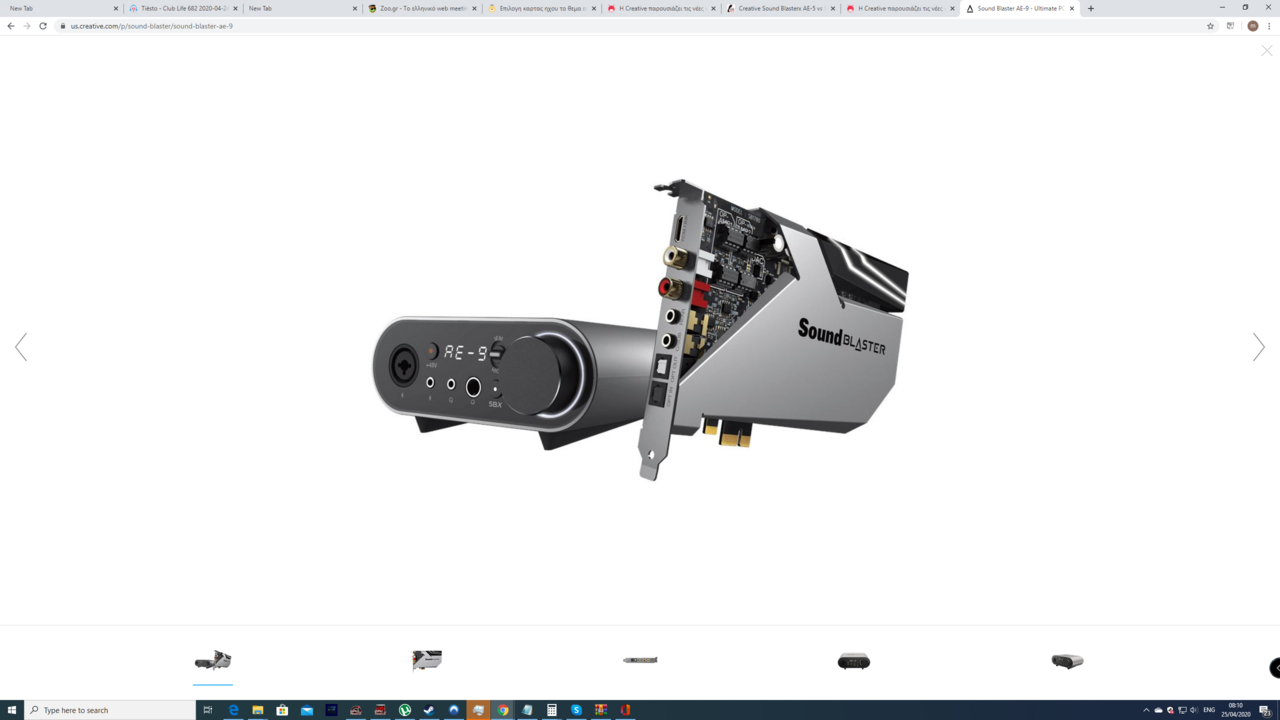Close the Zoo.gr tab
This screenshot has height=720, width=1280.
474,8
